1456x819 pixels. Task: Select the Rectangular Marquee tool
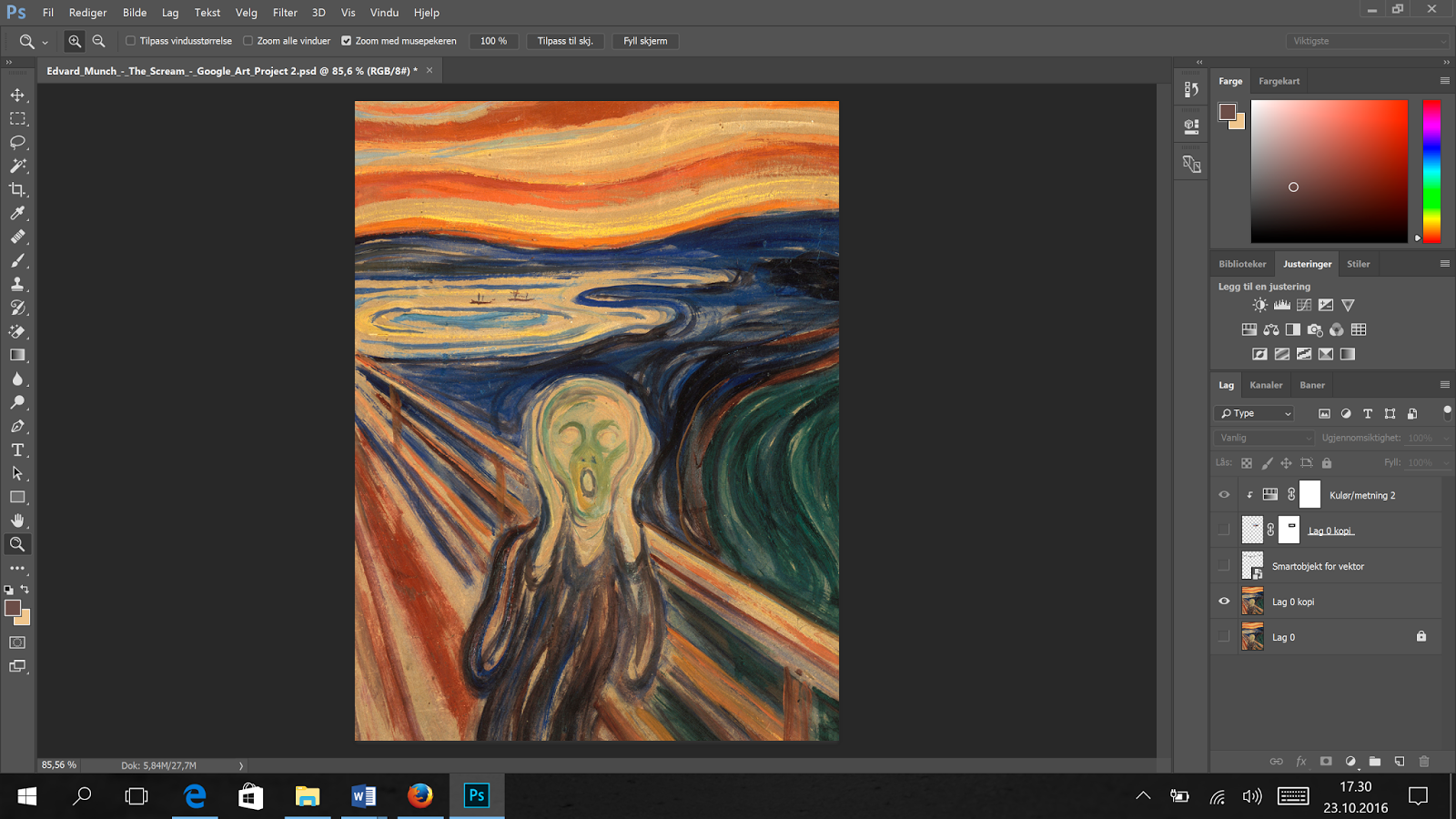coord(17,118)
